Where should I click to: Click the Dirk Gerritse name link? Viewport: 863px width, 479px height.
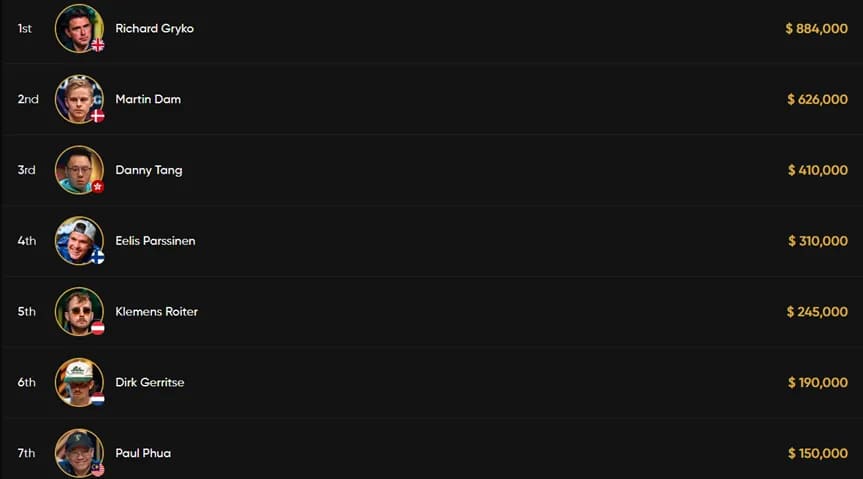(150, 382)
